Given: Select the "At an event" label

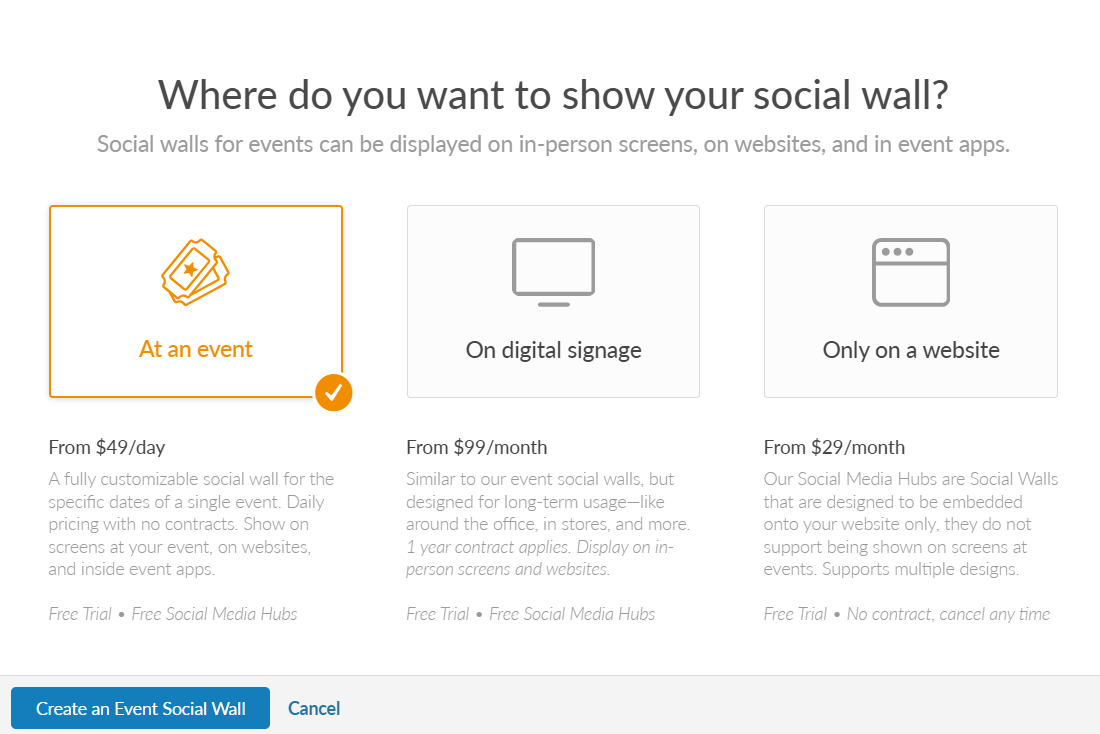Looking at the screenshot, I should pyautogui.click(x=196, y=349).
